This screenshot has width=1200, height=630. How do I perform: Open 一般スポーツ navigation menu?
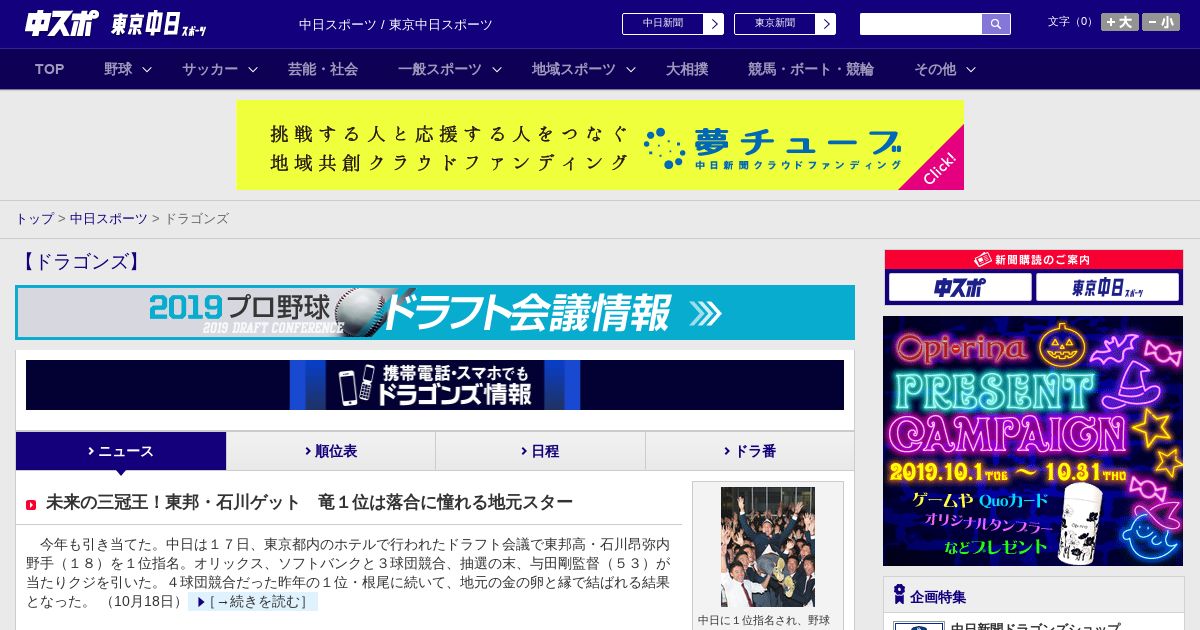(440, 69)
